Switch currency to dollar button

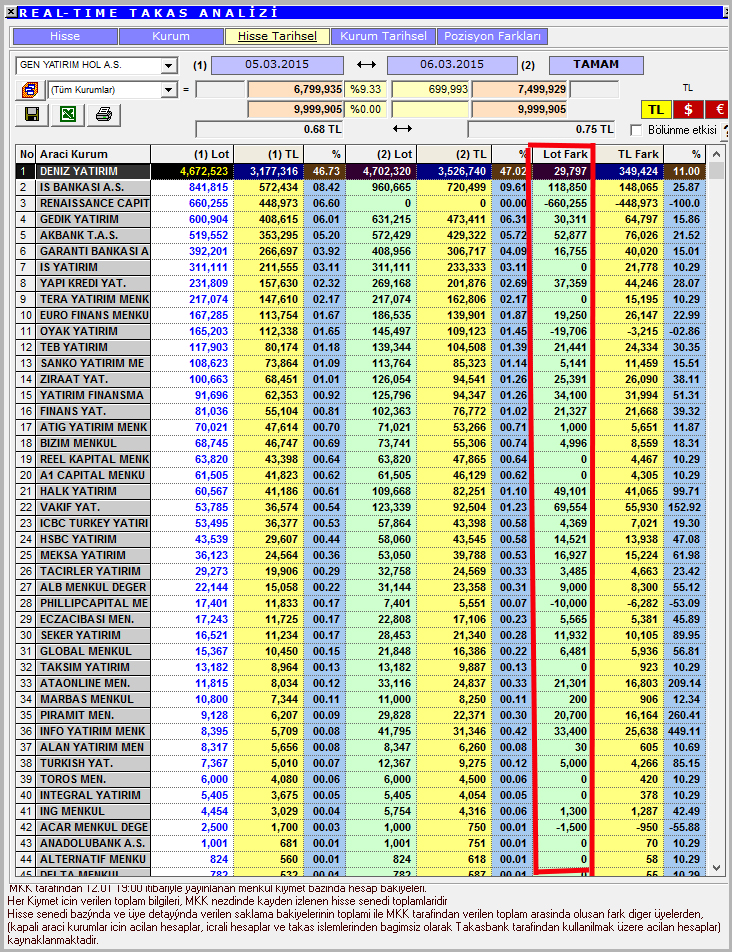click(x=688, y=109)
